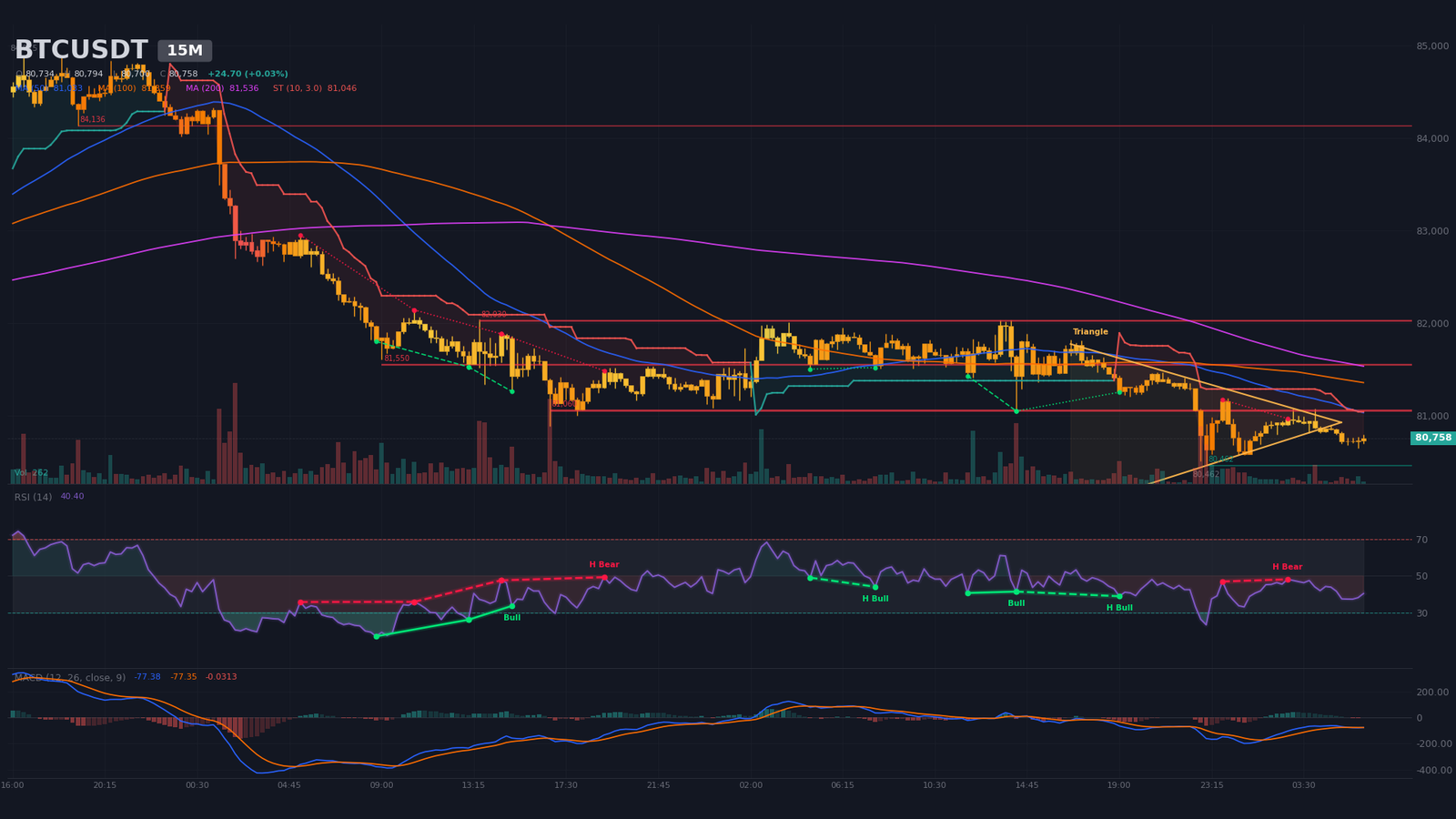Click the 20:15 time axis label
Screen dimensions: 1456x819
(x=105, y=785)
